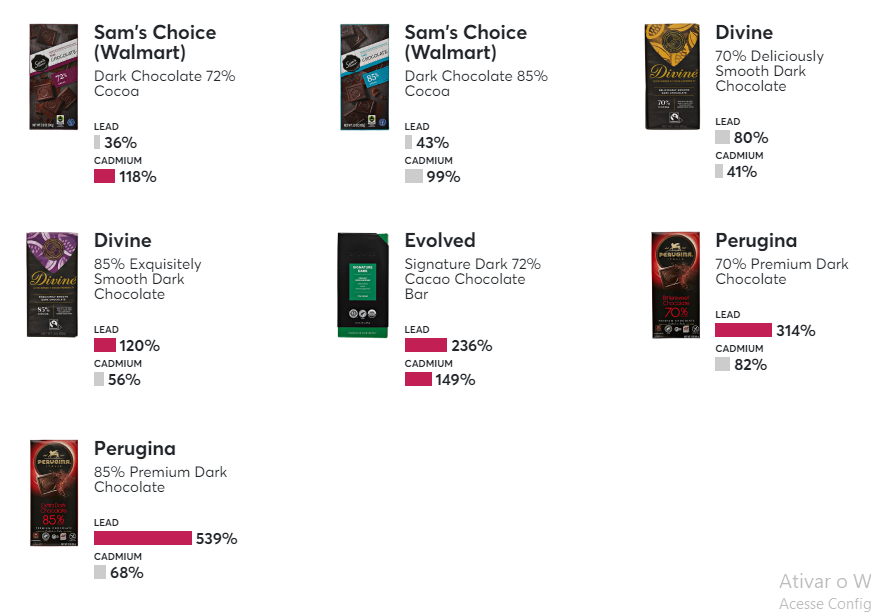Select the Sam's Choice heading for 85% Cocoa
Screen dimensions: 871x615
[466, 42]
